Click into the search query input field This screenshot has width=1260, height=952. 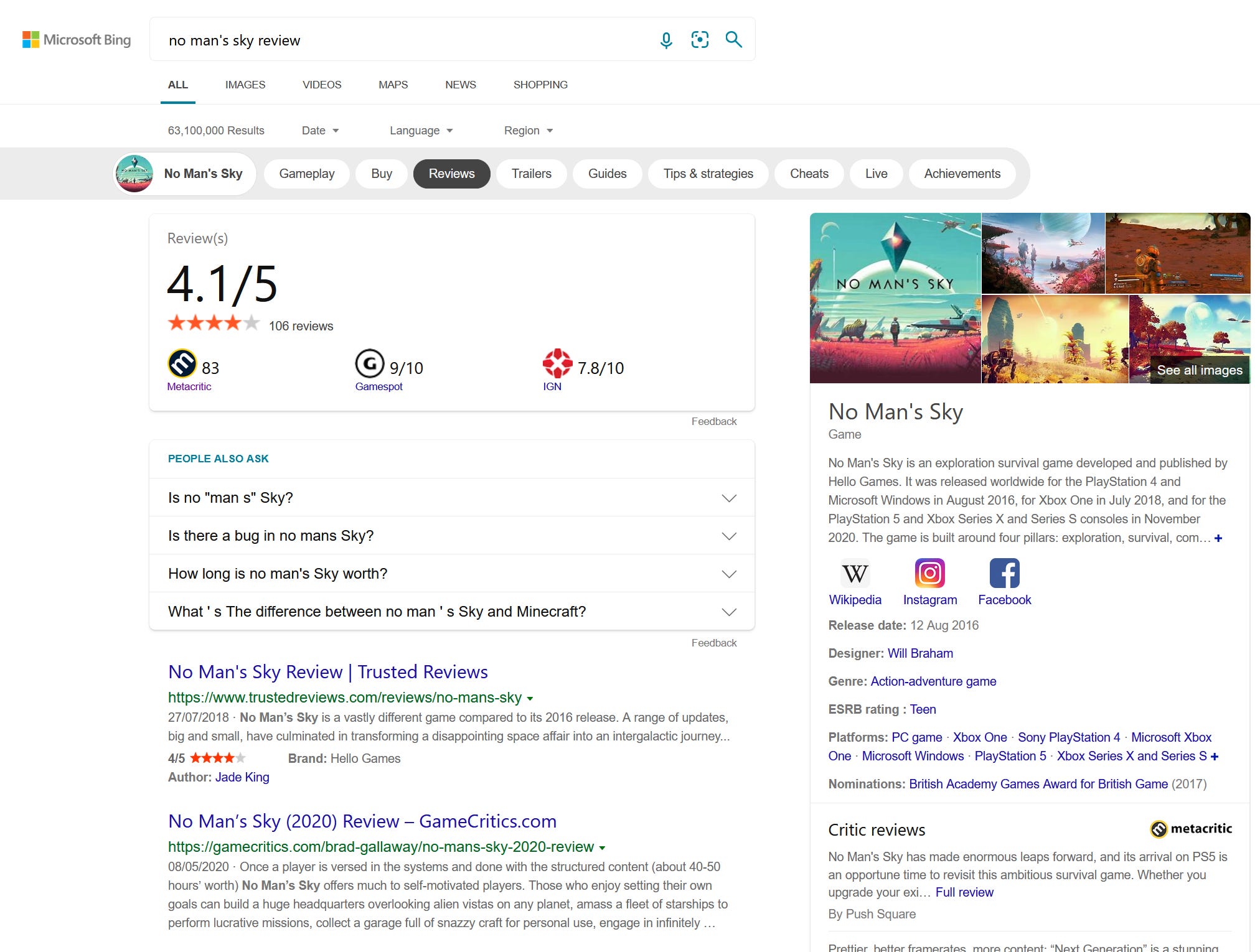pyautogui.click(x=405, y=40)
